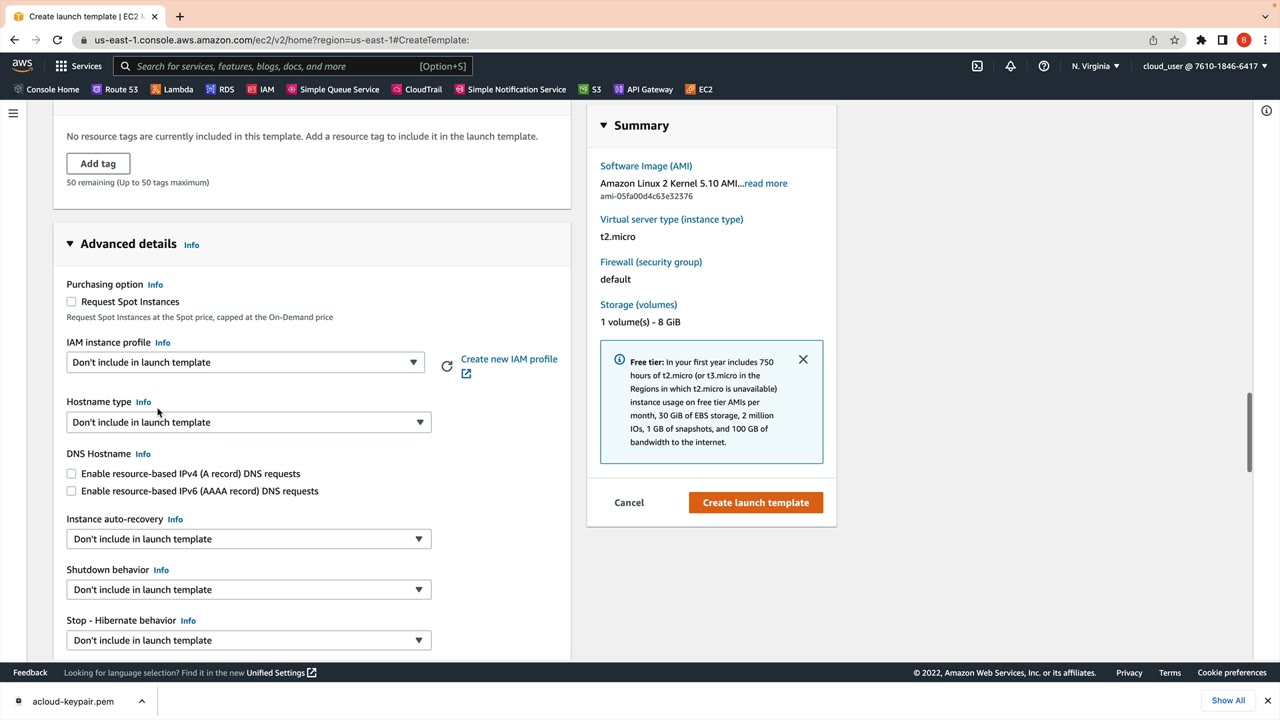Image resolution: width=1280 pixels, height=720 pixels.
Task: Click the browser address bar URL
Action: (x=282, y=40)
